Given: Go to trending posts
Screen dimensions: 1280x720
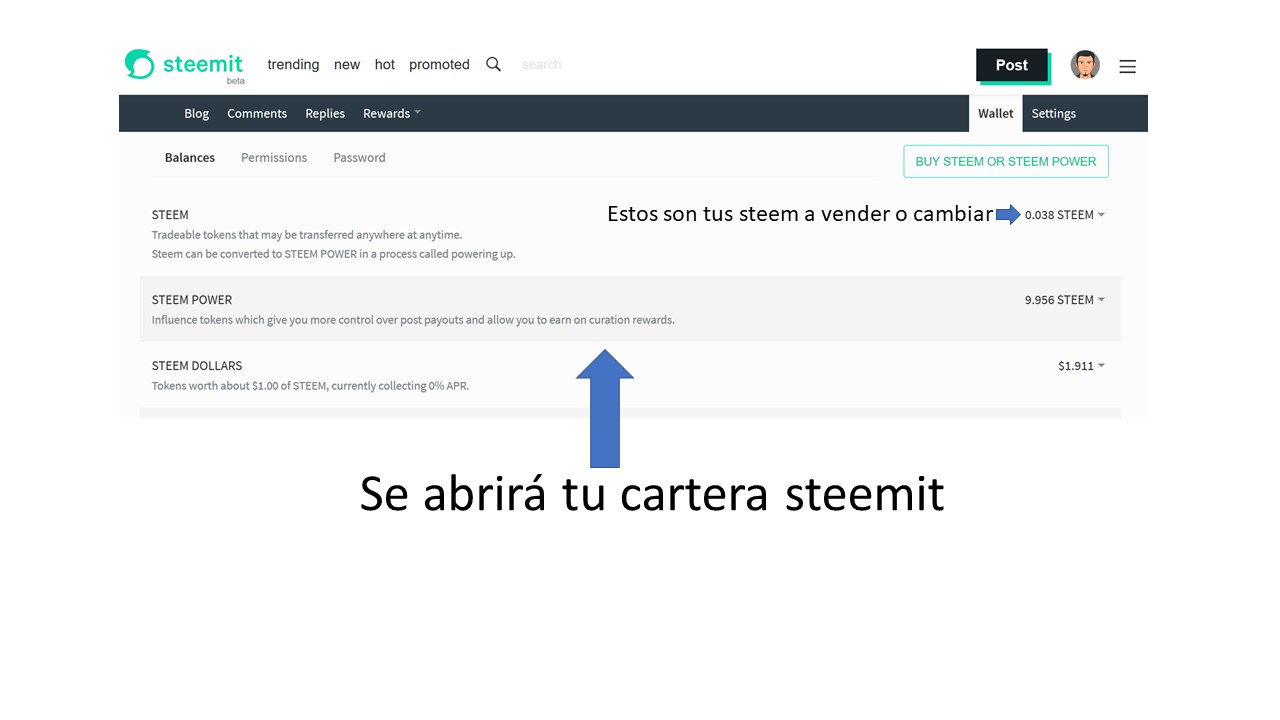Looking at the screenshot, I should 293,64.
